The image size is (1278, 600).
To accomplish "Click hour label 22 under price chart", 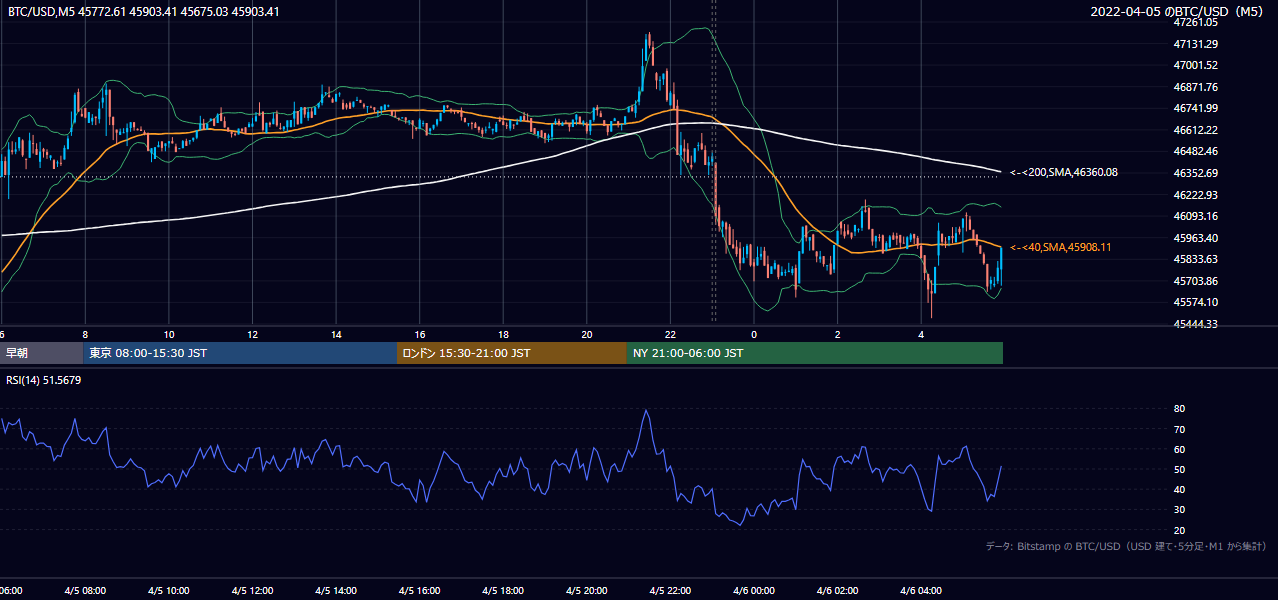I will point(671,334).
